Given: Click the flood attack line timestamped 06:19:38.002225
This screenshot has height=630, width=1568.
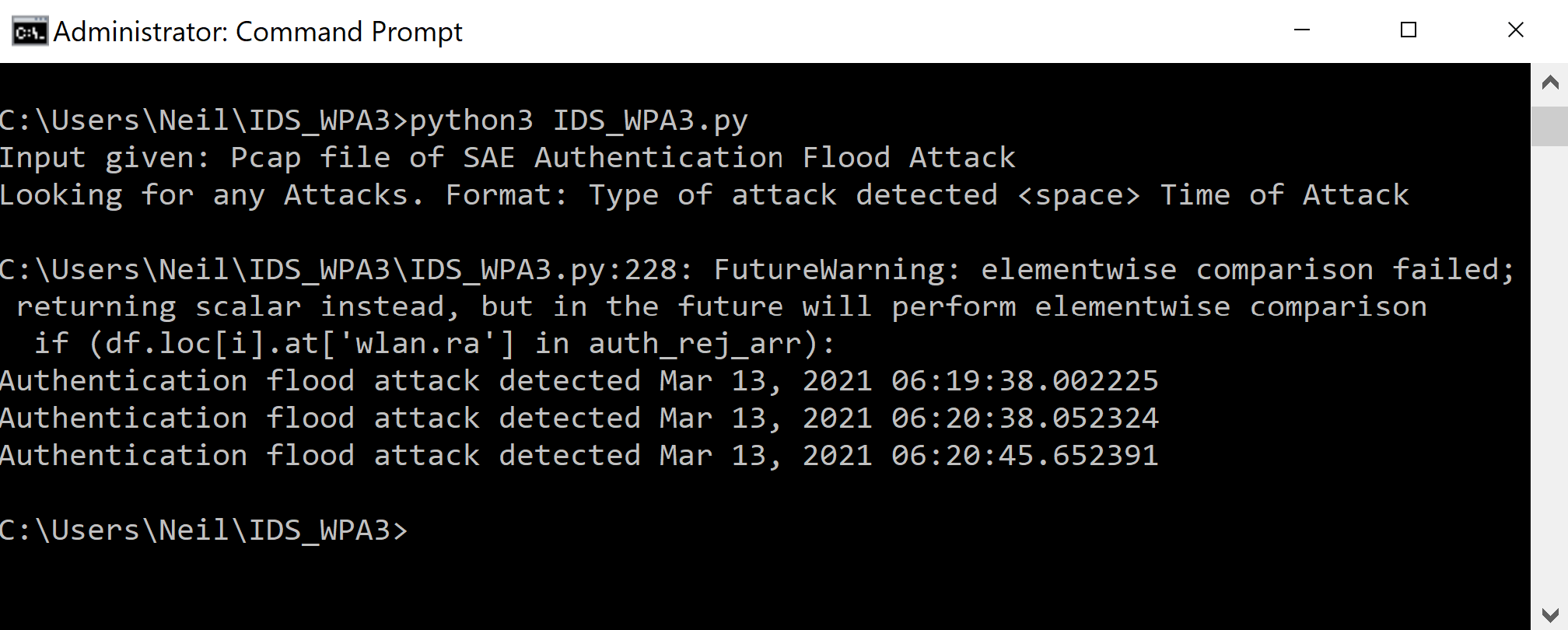Looking at the screenshot, I should 579,381.
